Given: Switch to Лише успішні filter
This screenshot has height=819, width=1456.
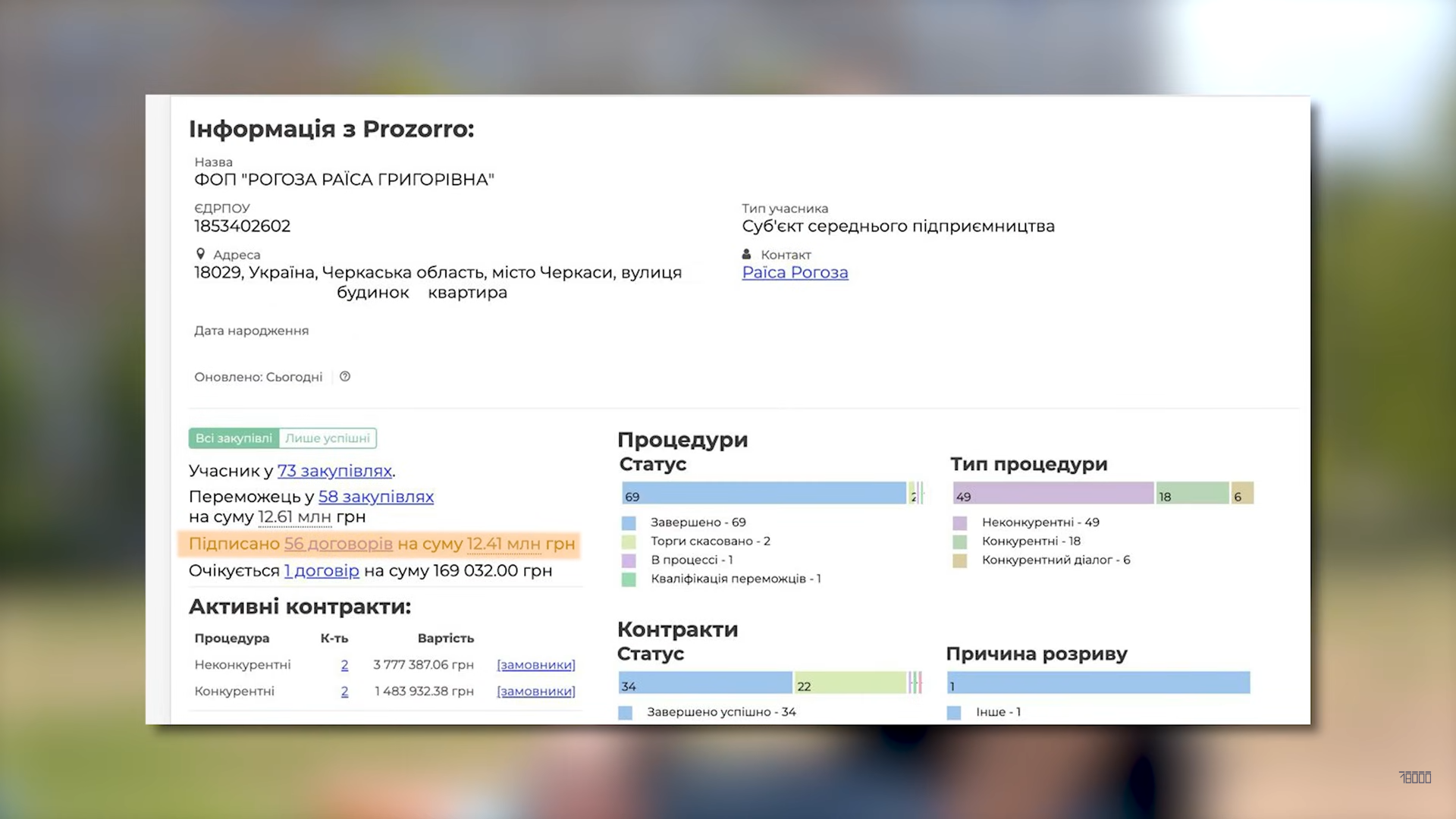Looking at the screenshot, I should click(x=328, y=438).
